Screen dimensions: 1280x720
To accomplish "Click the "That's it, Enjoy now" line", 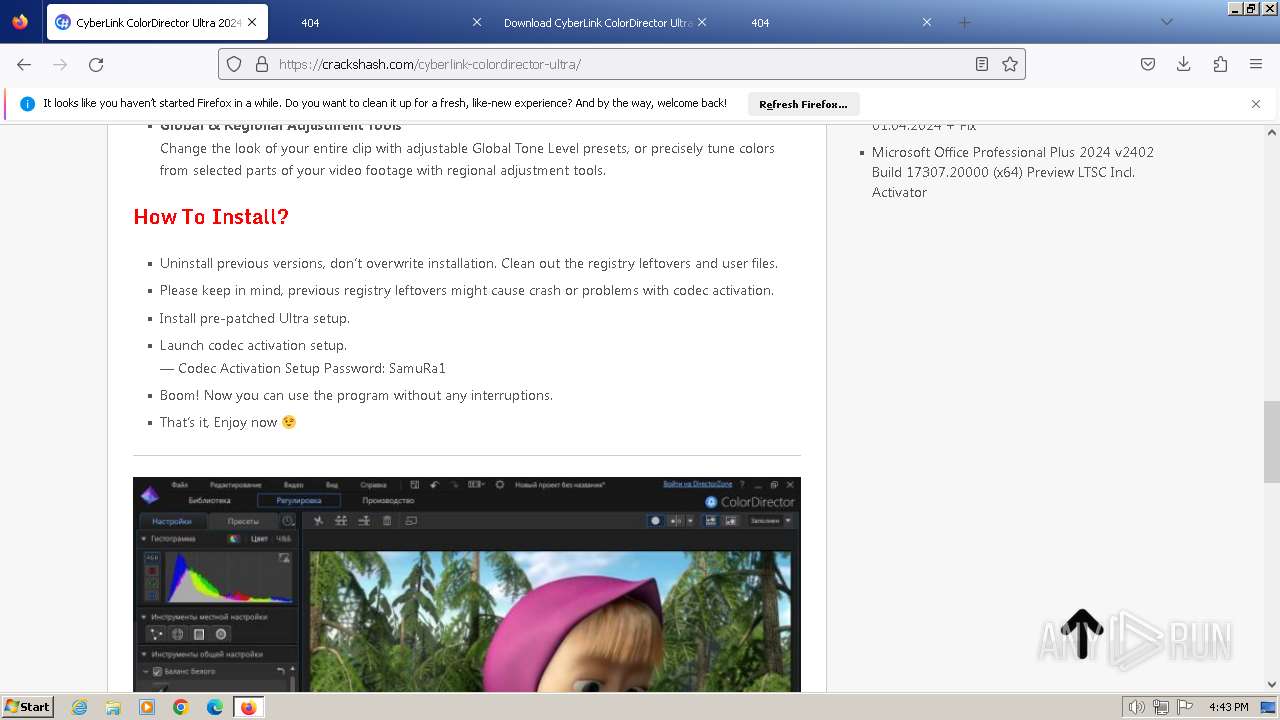I will click(228, 422).
